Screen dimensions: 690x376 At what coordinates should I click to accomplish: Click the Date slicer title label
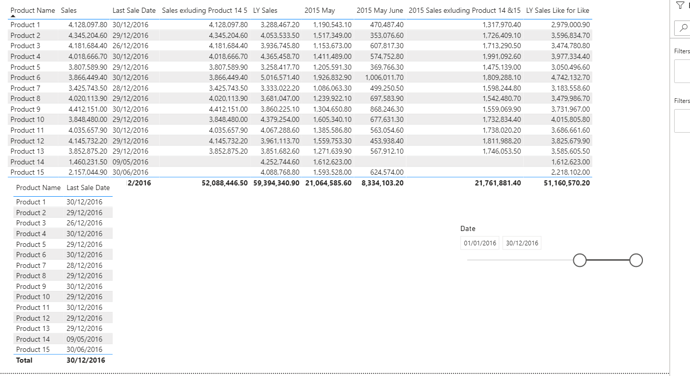[x=467, y=229]
